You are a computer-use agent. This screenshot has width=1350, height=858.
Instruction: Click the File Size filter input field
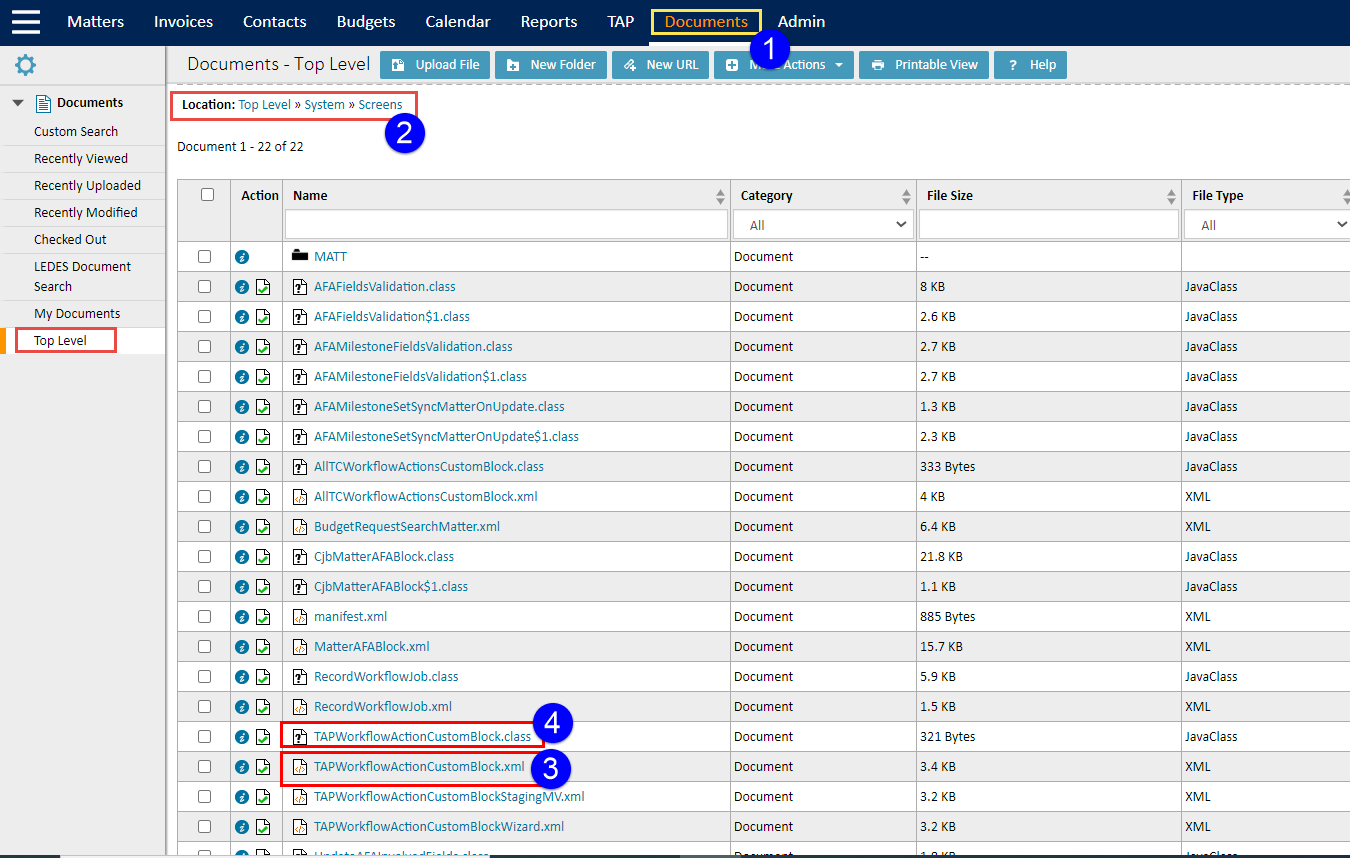tap(1049, 225)
